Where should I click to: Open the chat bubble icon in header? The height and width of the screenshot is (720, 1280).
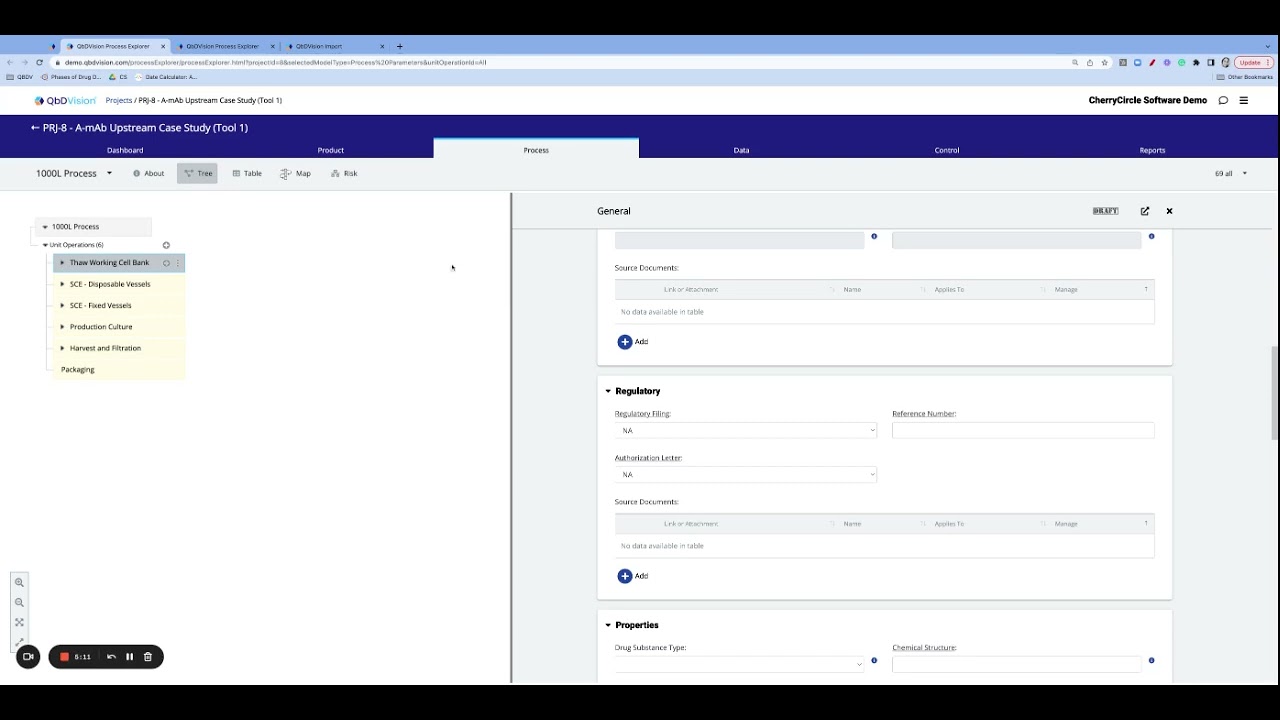[1223, 100]
